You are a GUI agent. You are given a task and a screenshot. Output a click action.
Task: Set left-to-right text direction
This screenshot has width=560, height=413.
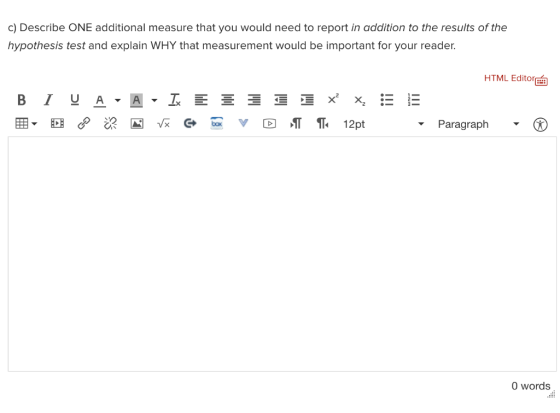click(296, 124)
